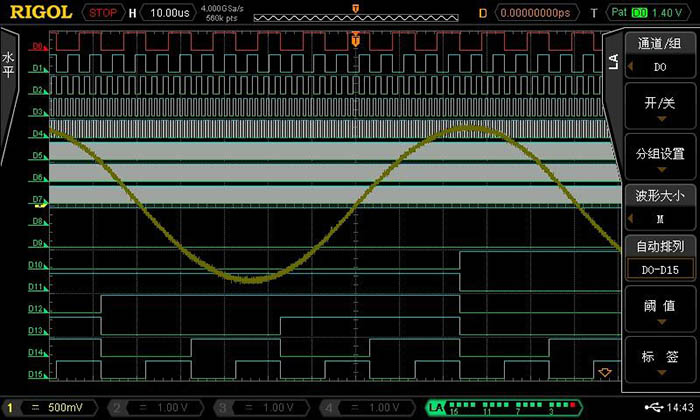Select the D0 digital channel label
This screenshot has height=420, width=700.
tap(37, 47)
